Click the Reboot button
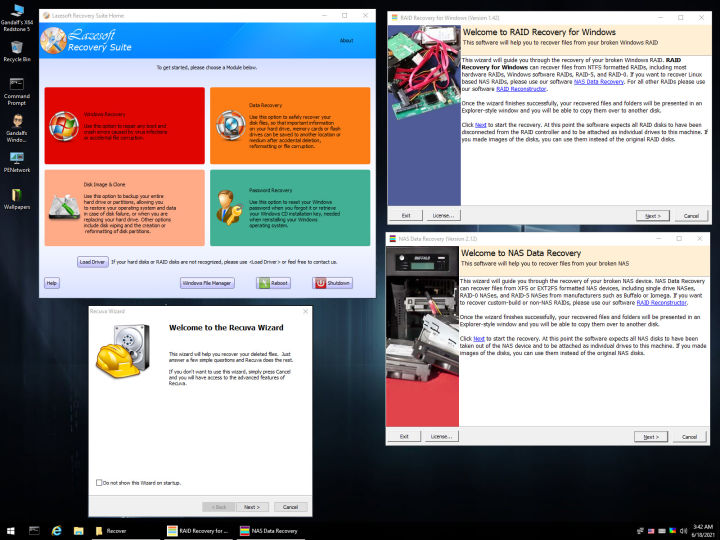 tap(273, 283)
